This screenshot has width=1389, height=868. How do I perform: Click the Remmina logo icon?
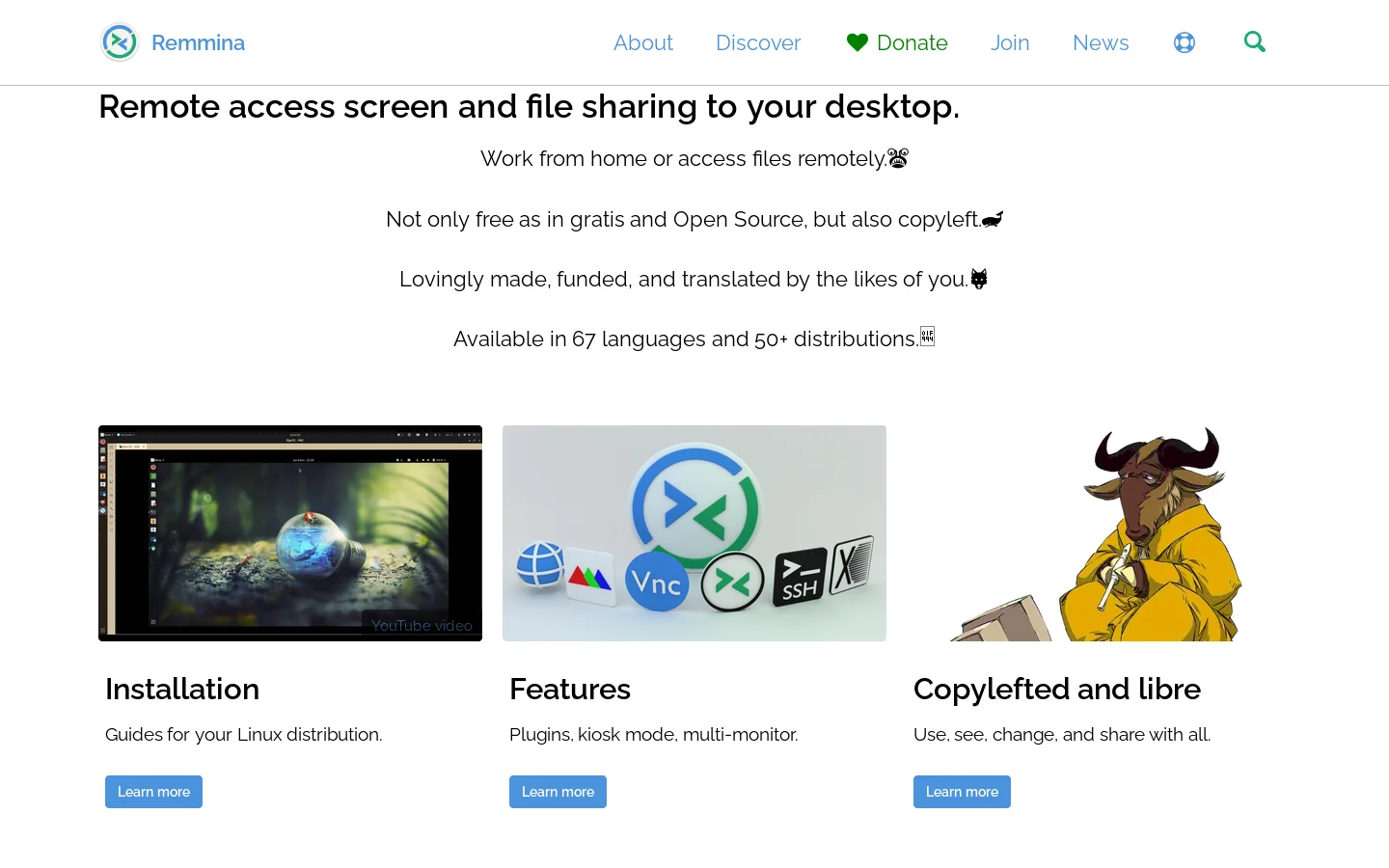(120, 42)
